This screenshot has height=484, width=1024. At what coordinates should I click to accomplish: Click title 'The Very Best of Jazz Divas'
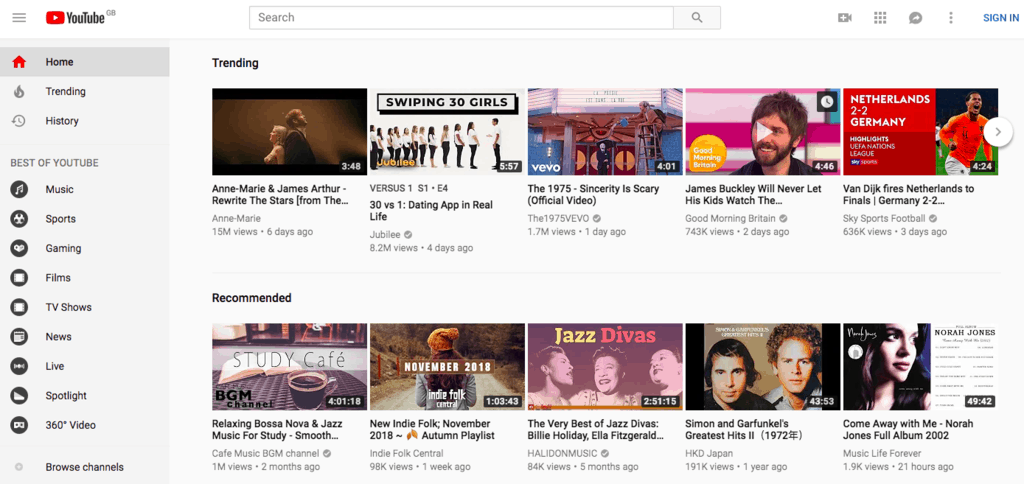pos(596,430)
